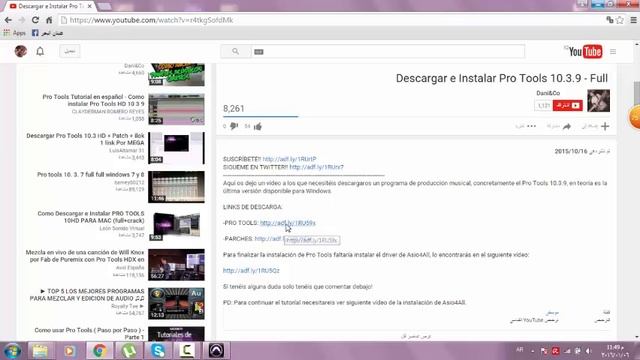The image size is (640, 360).
Task: Open the Asio4All video adf.ly link
Action: (251, 271)
